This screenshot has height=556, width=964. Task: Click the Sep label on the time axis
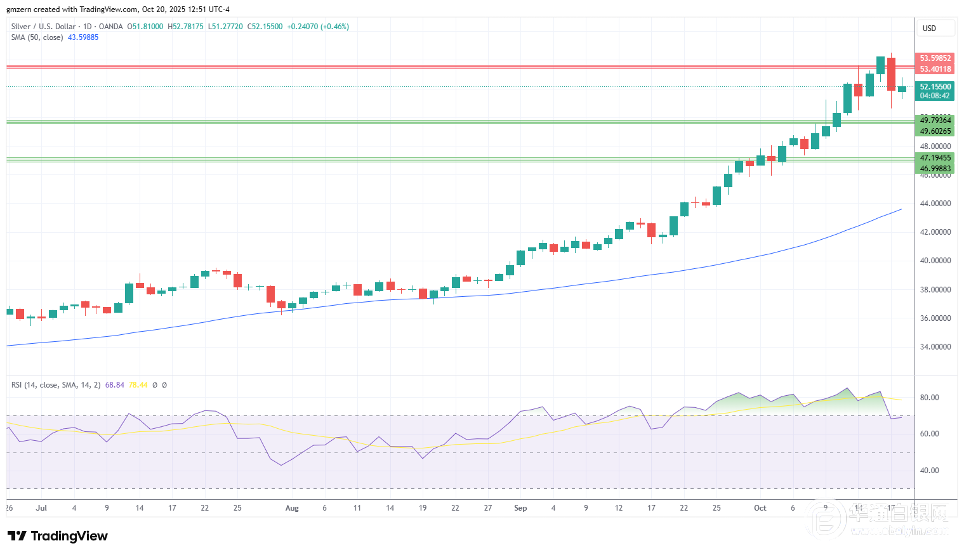click(522, 507)
